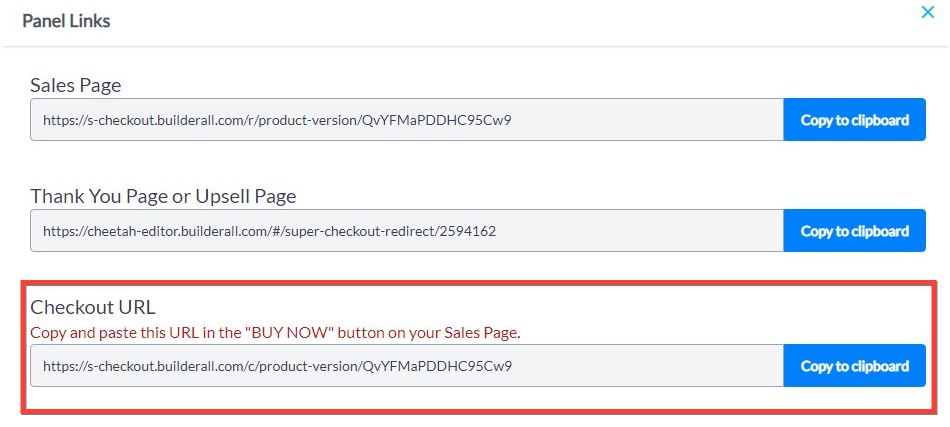Click the 2594162 ID in the redirect URL
The height and width of the screenshot is (427, 950).
tap(470, 231)
